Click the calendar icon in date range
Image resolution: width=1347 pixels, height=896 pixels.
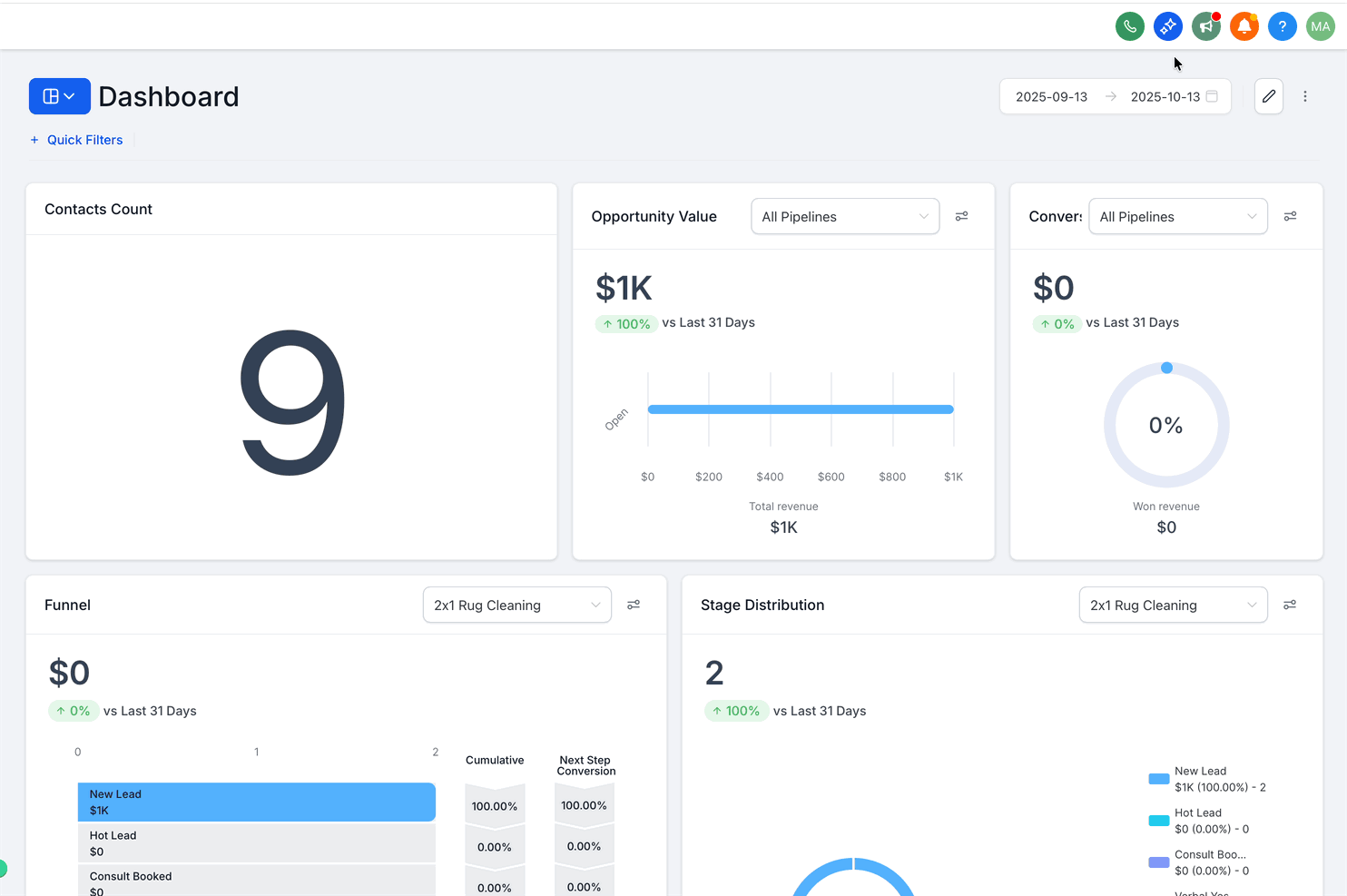(1212, 96)
